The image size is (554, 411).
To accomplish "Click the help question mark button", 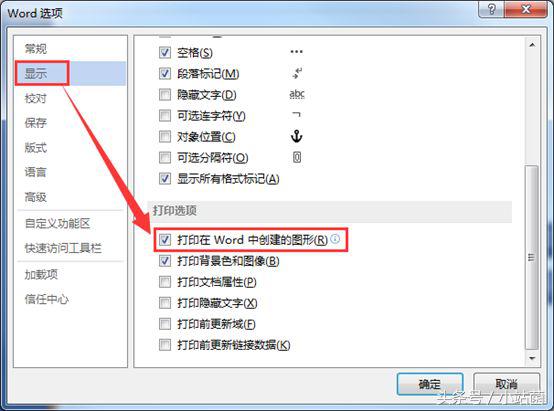I will [492, 10].
